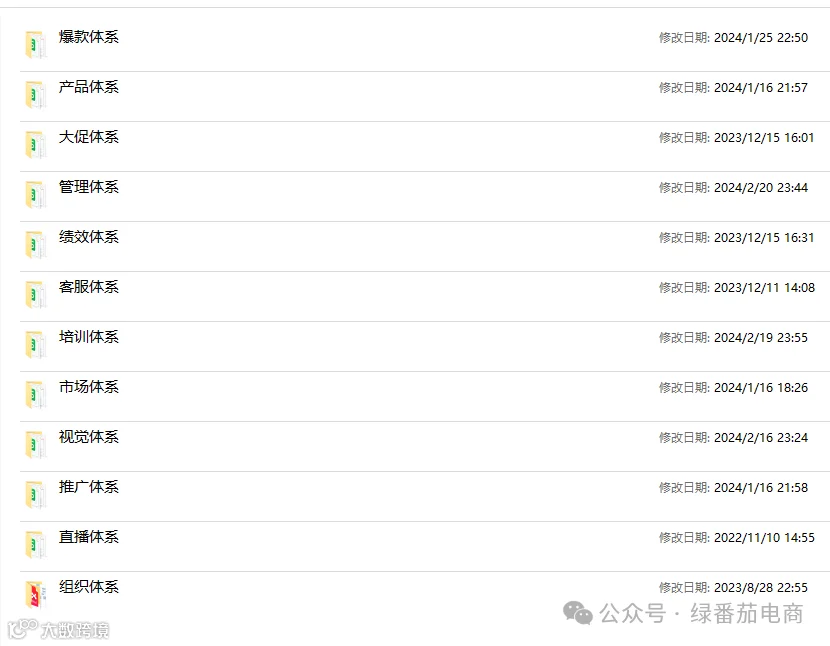Select the 视觉体系 folder name
Viewport: 830px width, 646px height.
(88, 437)
